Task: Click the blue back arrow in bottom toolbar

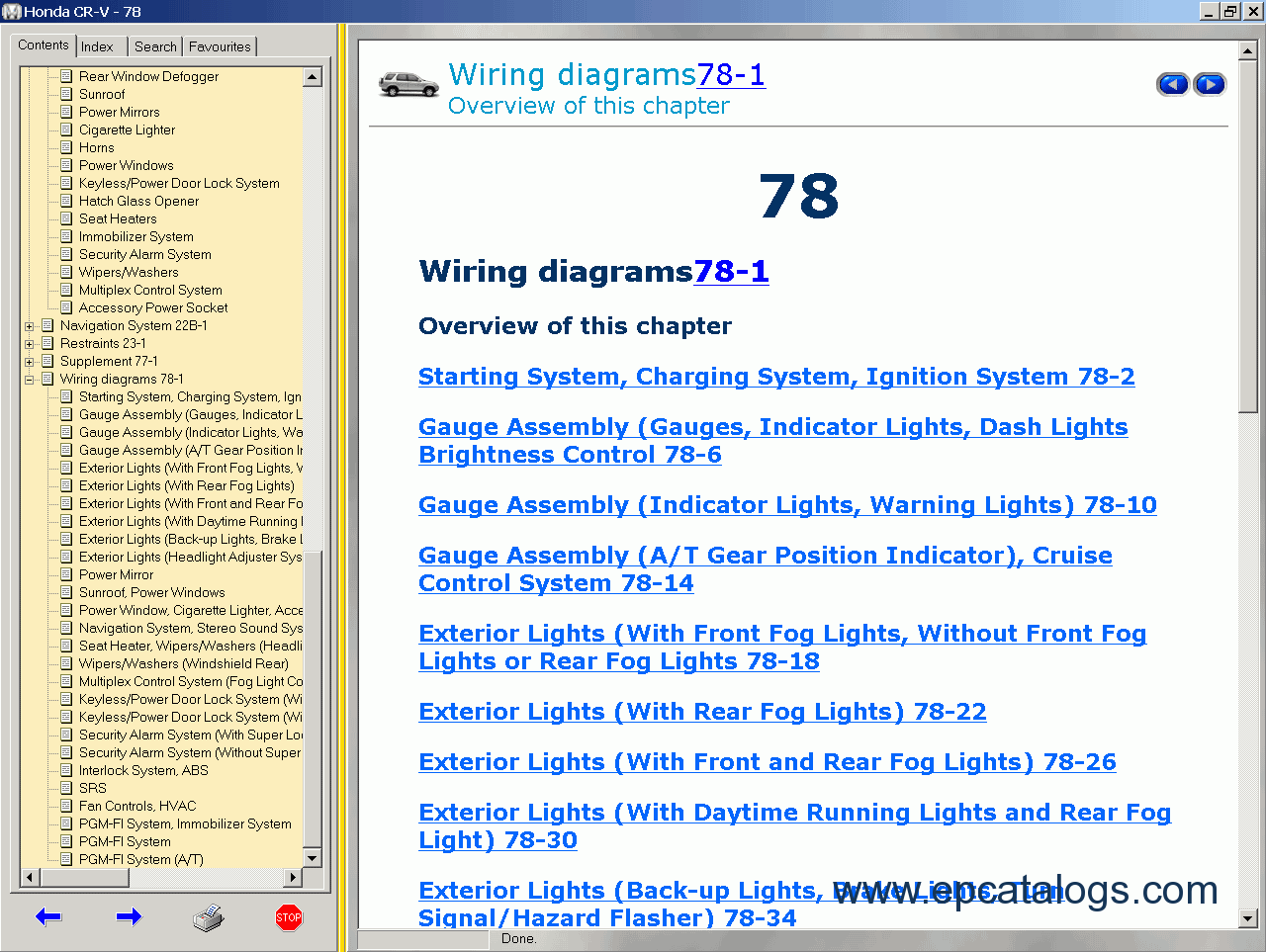Action: (48, 917)
